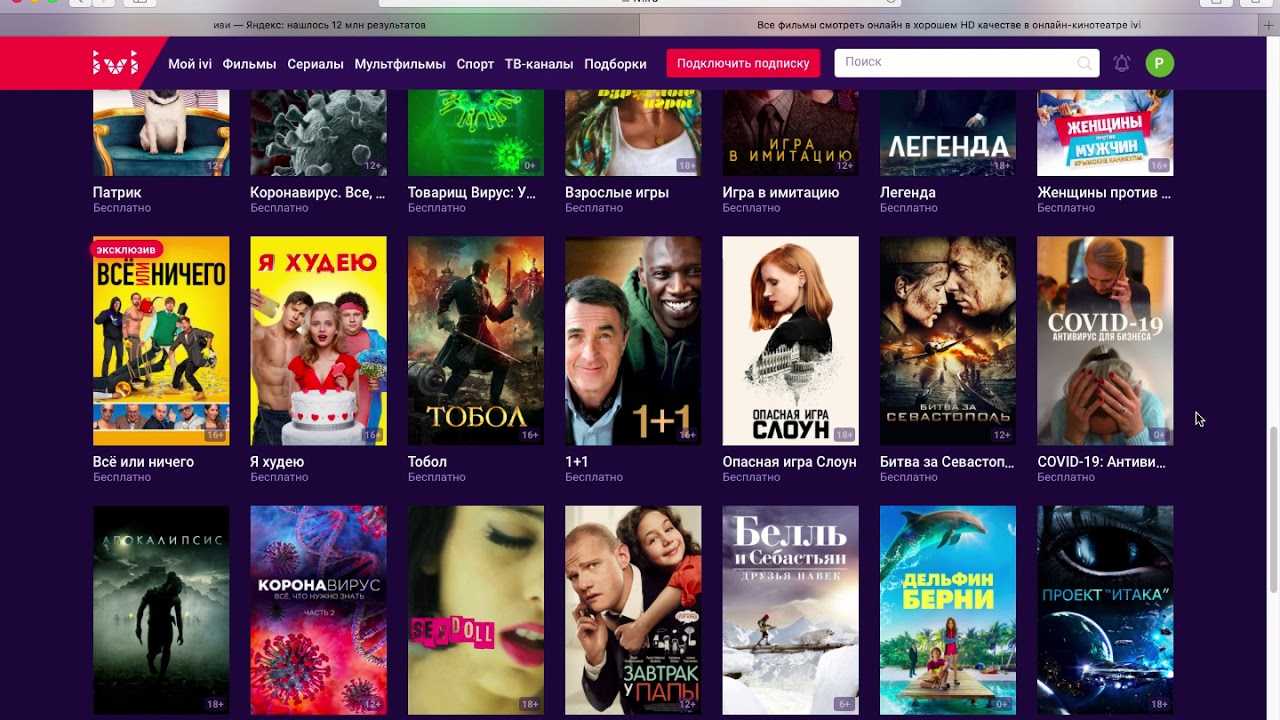The width and height of the screenshot is (1280, 720).
Task: Open the Я худею poster
Action: [318, 341]
